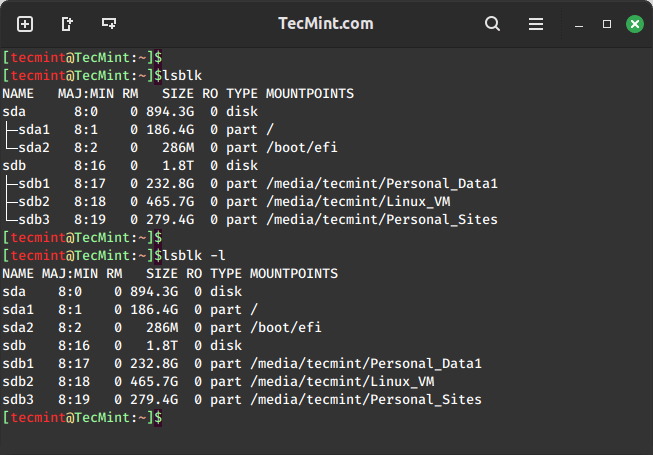This screenshot has height=455, width=653.
Task: Click the sda1 branch in tree output
Action: [34, 129]
